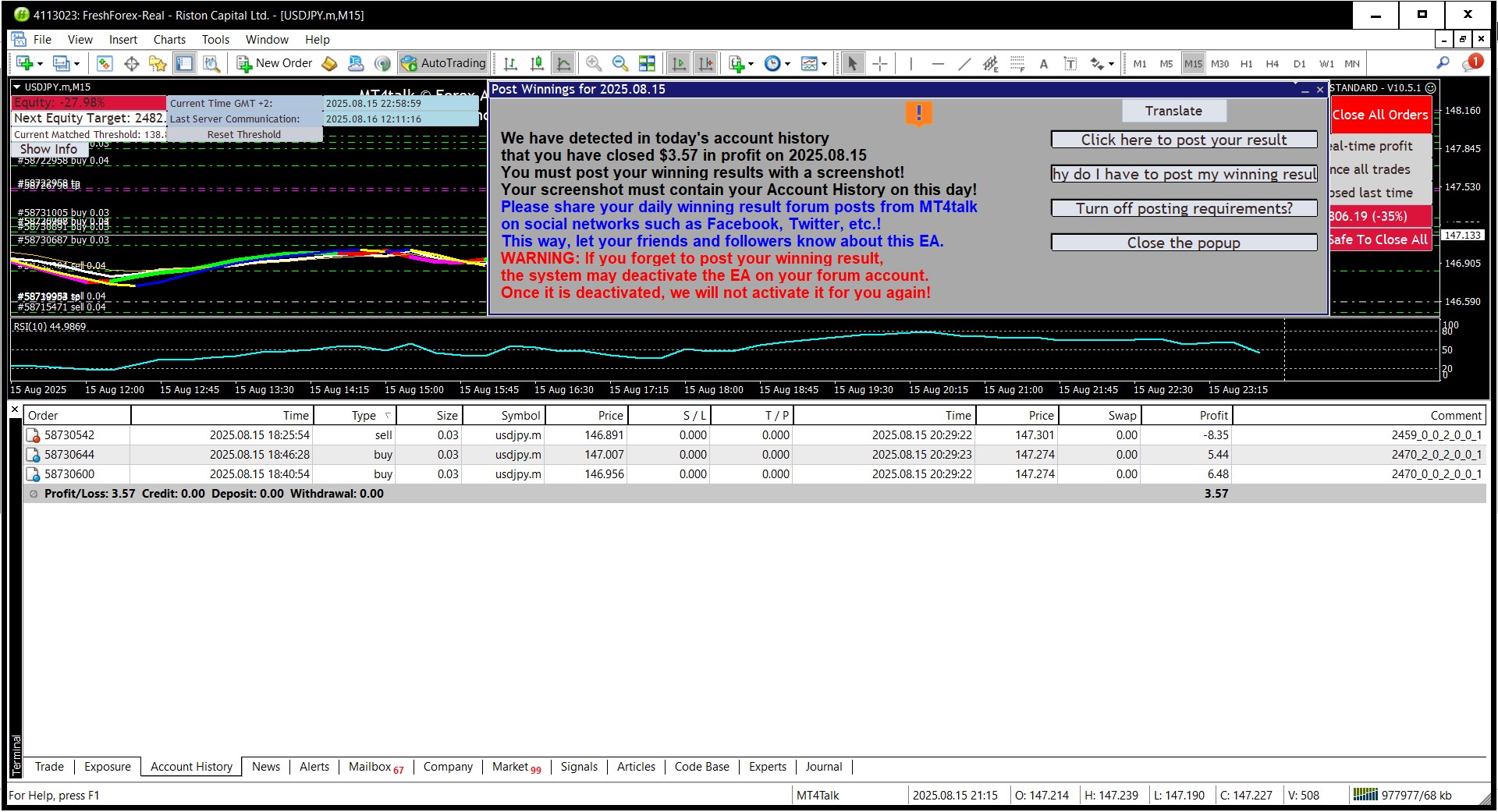
Task: Select the Crosshair tool
Action: (x=879, y=64)
